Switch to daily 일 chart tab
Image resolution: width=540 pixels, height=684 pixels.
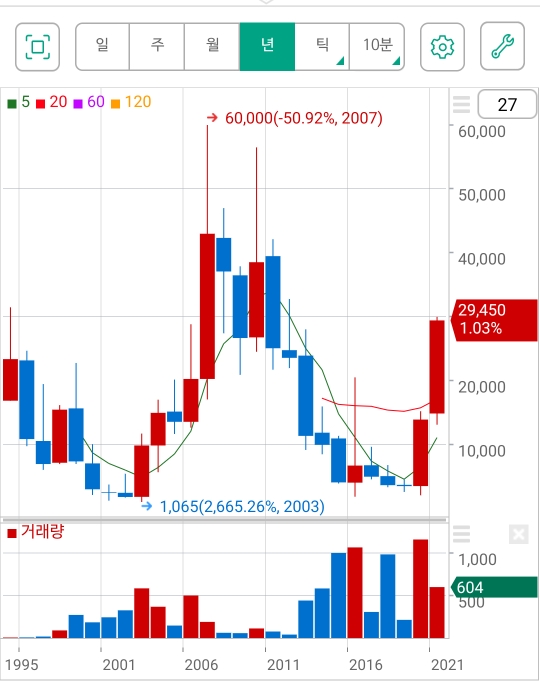pos(103,47)
